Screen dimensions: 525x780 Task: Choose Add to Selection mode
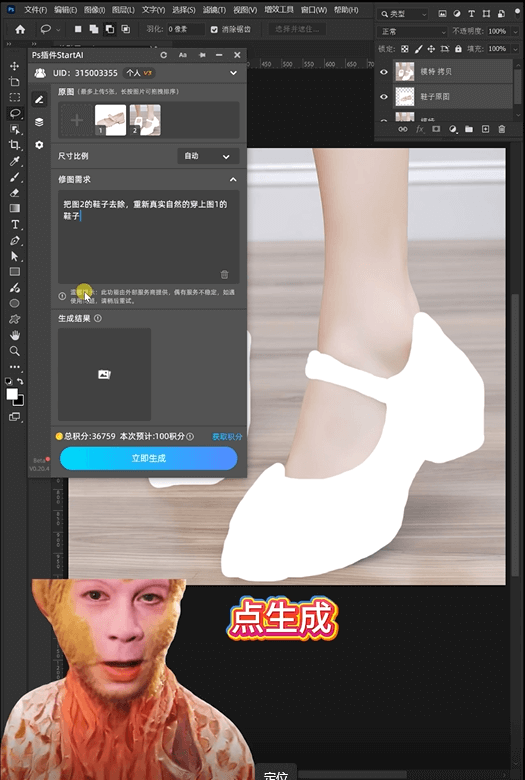(x=94, y=29)
